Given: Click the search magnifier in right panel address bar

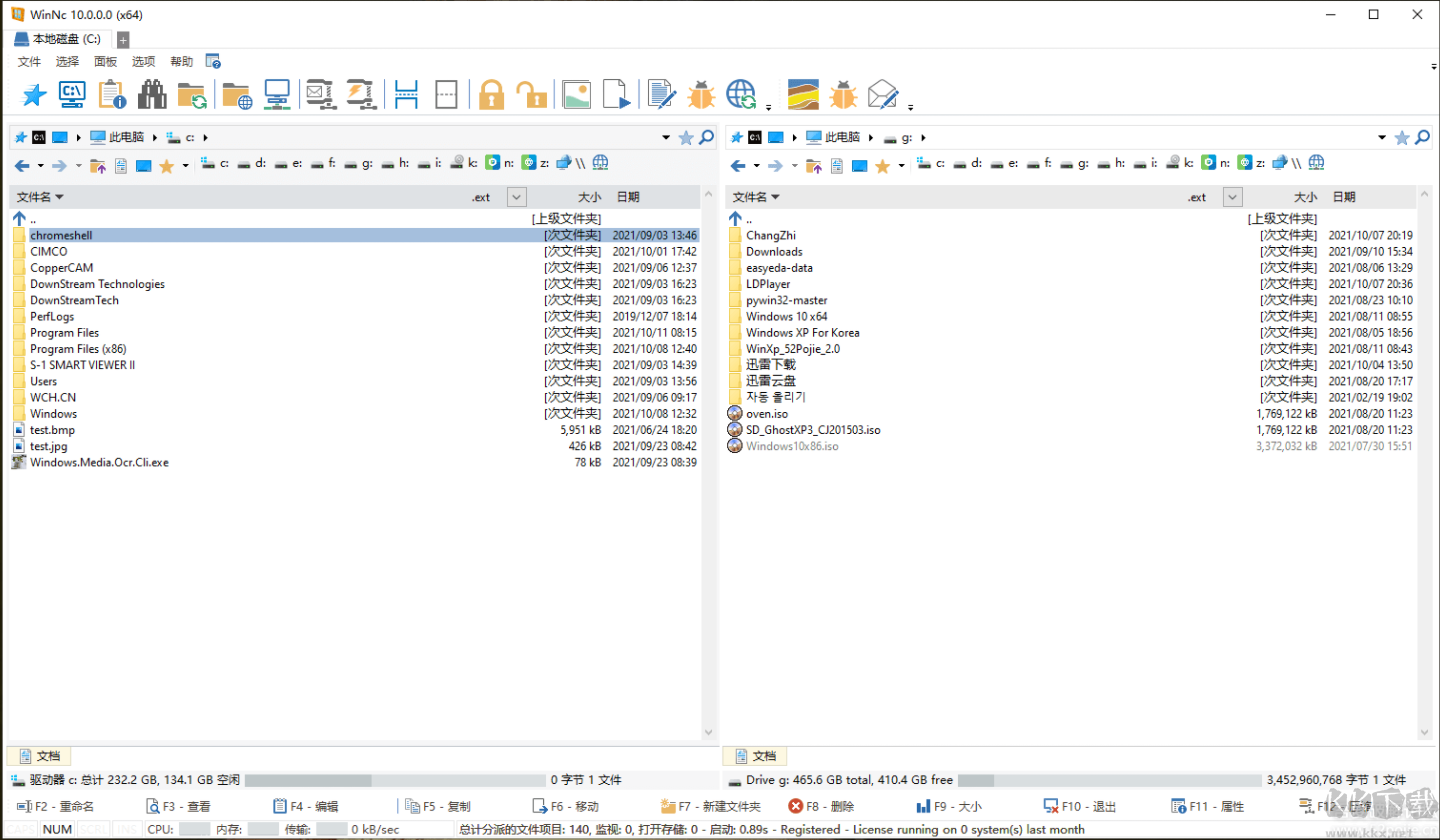Looking at the screenshot, I should pyautogui.click(x=1422, y=137).
